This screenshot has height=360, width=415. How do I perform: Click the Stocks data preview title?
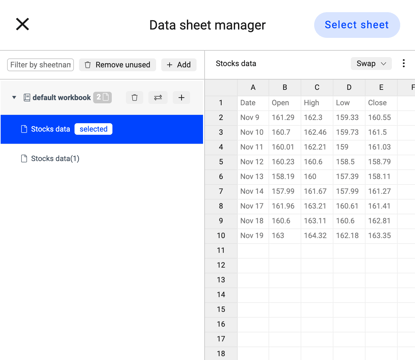coord(236,63)
